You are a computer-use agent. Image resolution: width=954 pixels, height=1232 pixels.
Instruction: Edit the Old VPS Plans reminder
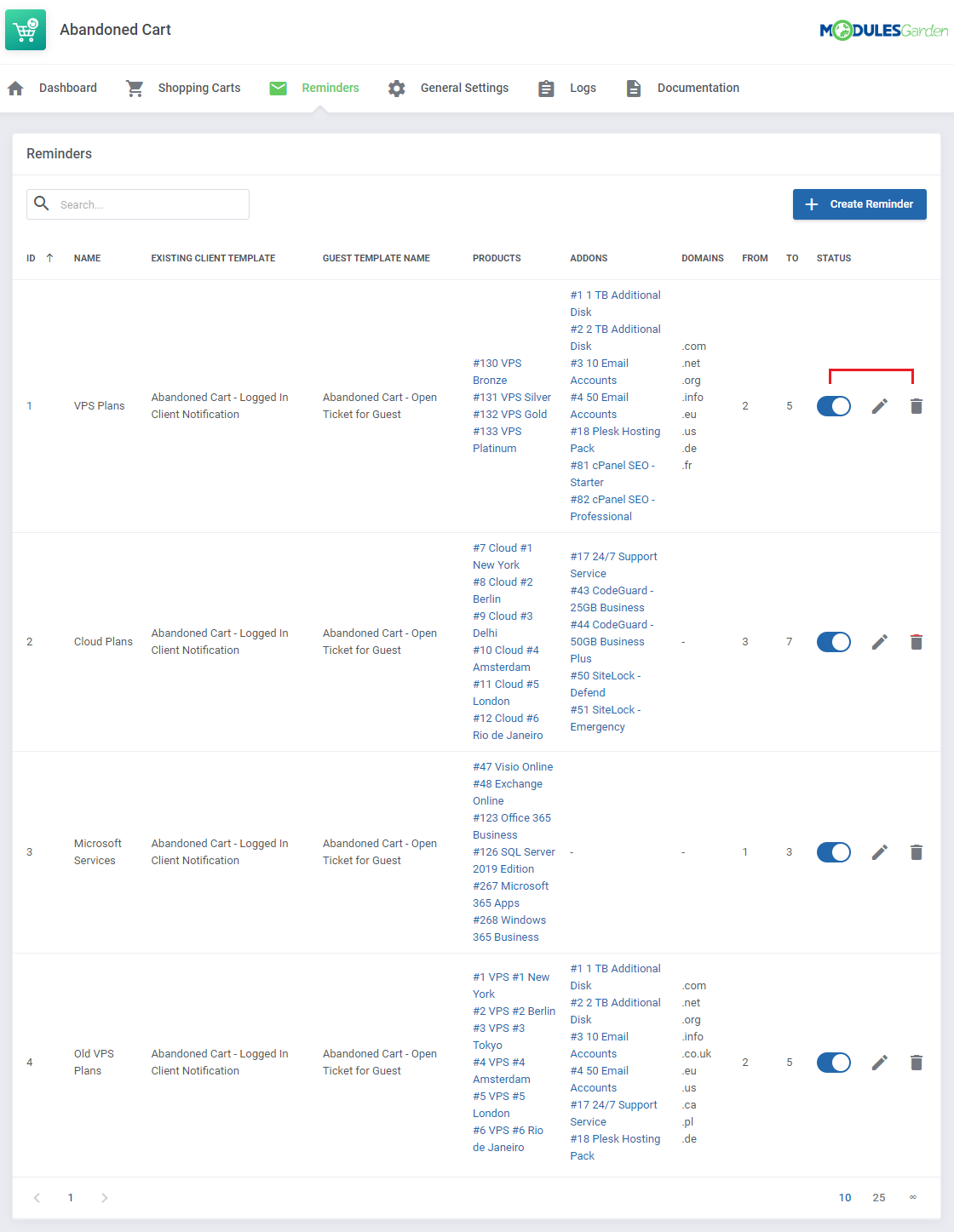point(880,1063)
